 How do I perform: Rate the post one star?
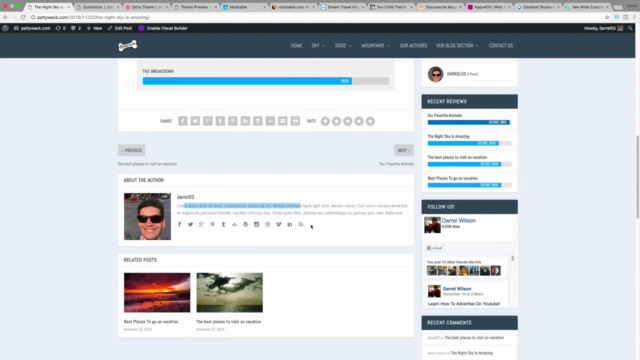click(325, 121)
